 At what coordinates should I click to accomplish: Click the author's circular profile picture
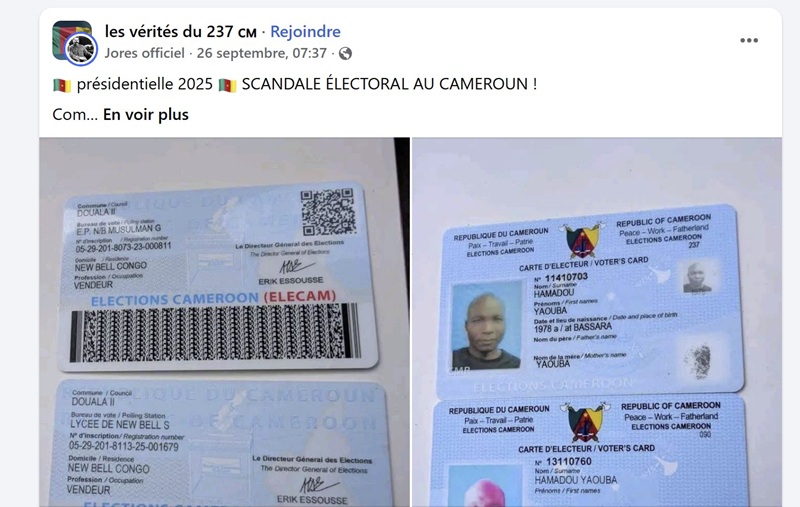pos(81,49)
